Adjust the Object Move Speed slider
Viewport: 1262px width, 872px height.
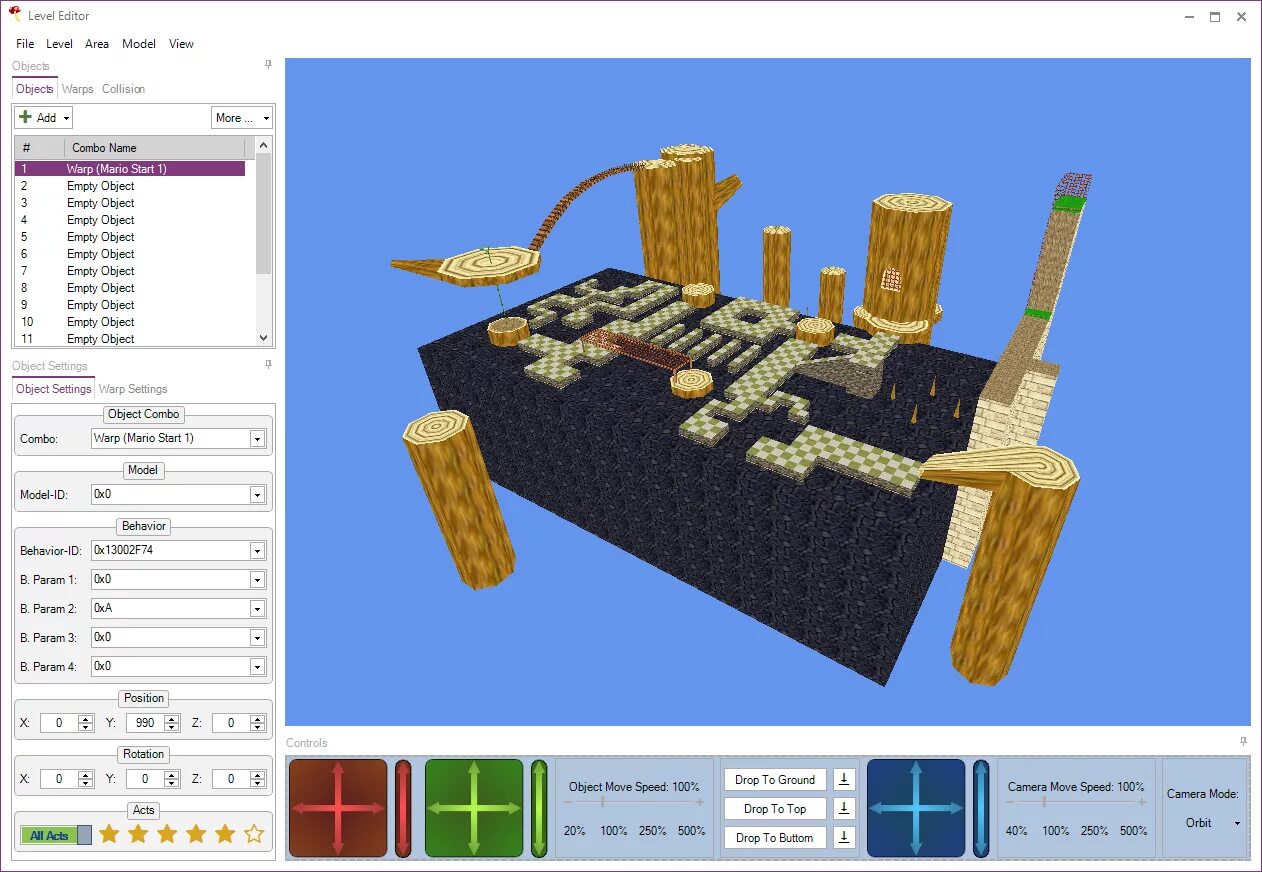(633, 802)
